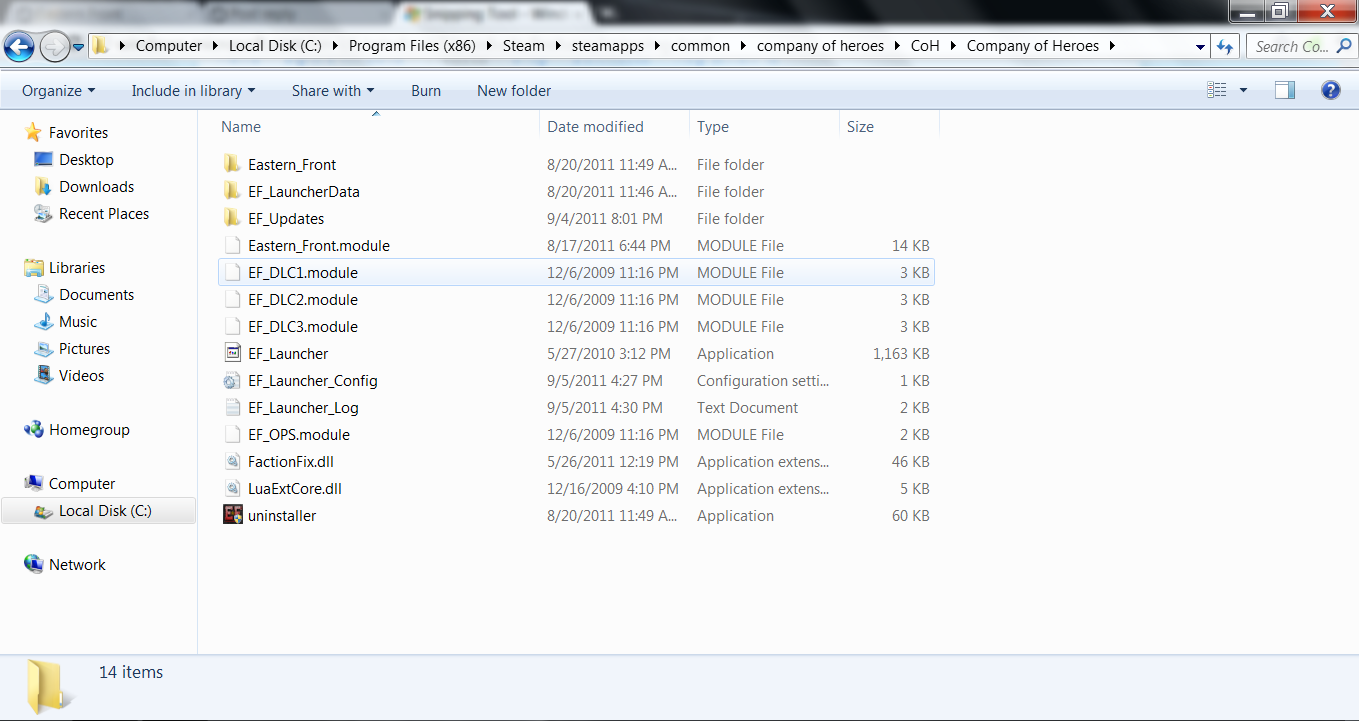The image size is (1359, 721).
Task: Select the Eastern_Front.module file icon
Action: pos(232,245)
